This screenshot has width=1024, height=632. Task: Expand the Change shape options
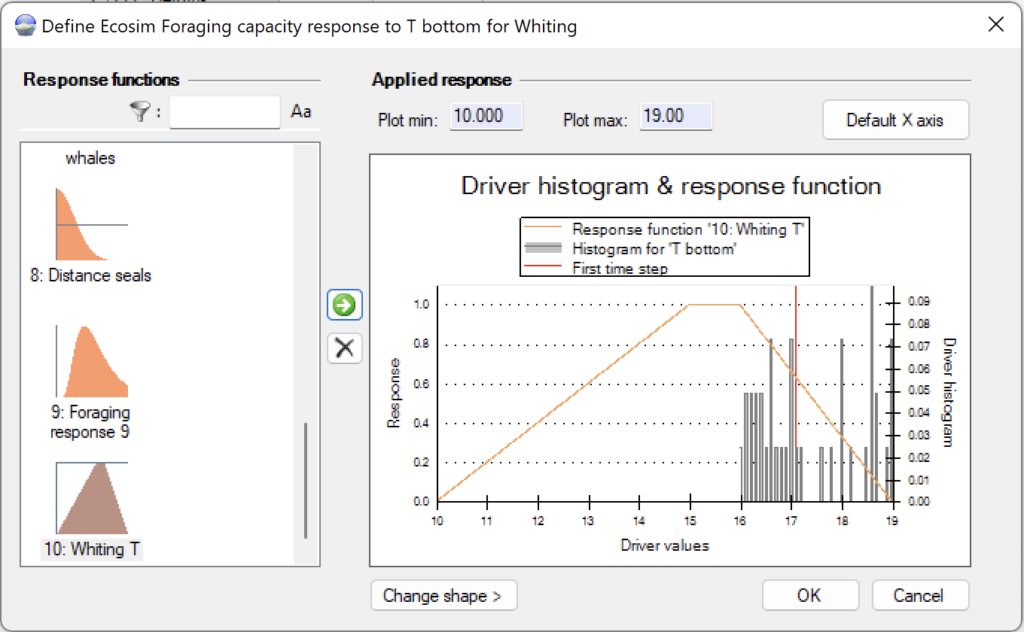(x=443, y=596)
